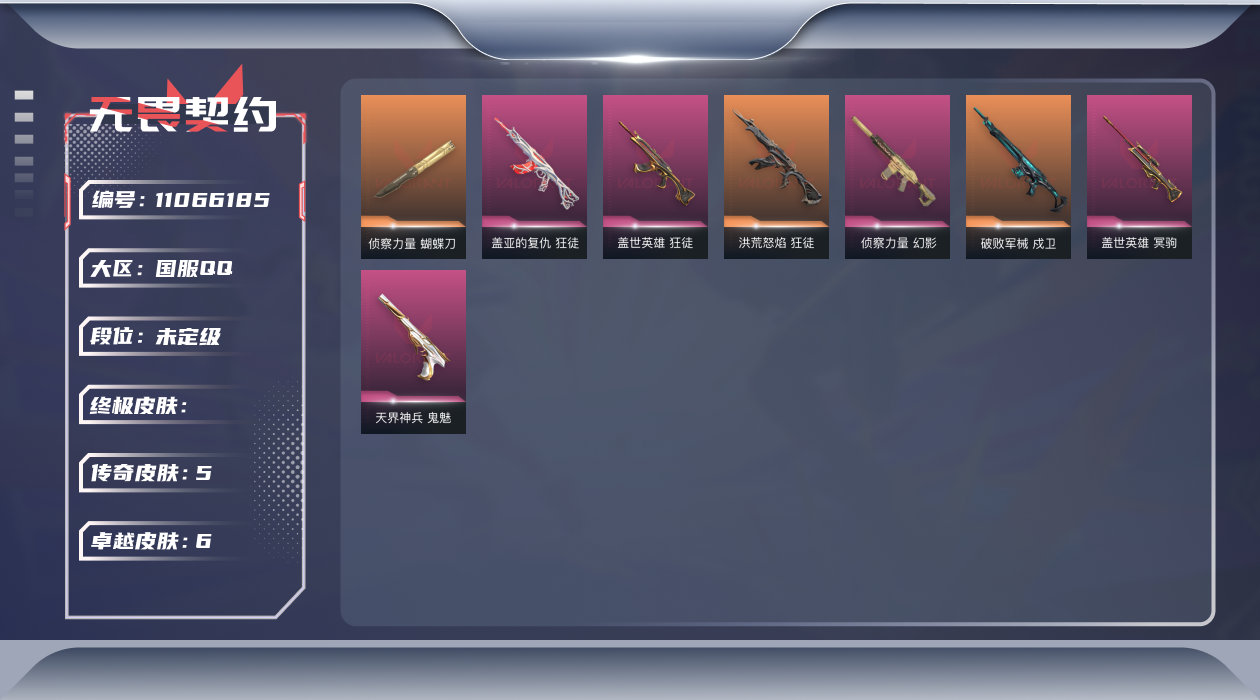Open the 盖亚的复仇 狂徒 skin card
The height and width of the screenshot is (700, 1260).
click(534, 177)
